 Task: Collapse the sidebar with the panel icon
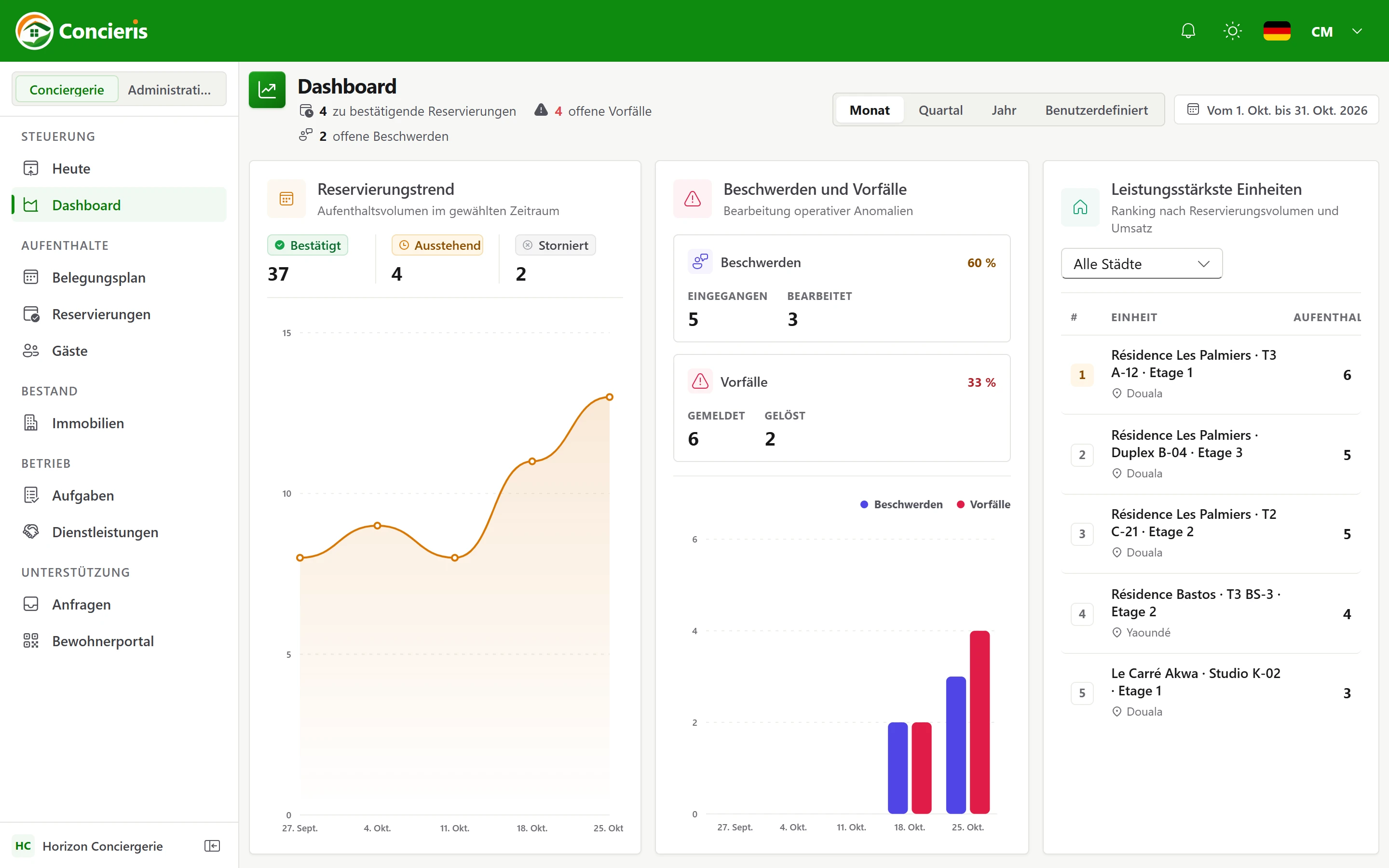212,846
